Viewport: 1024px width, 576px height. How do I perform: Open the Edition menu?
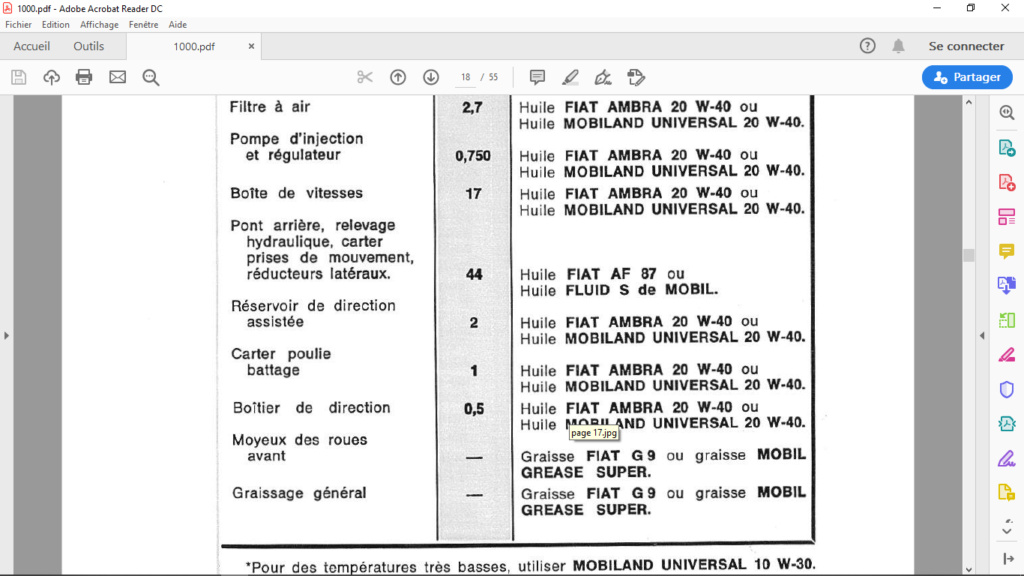coord(56,25)
